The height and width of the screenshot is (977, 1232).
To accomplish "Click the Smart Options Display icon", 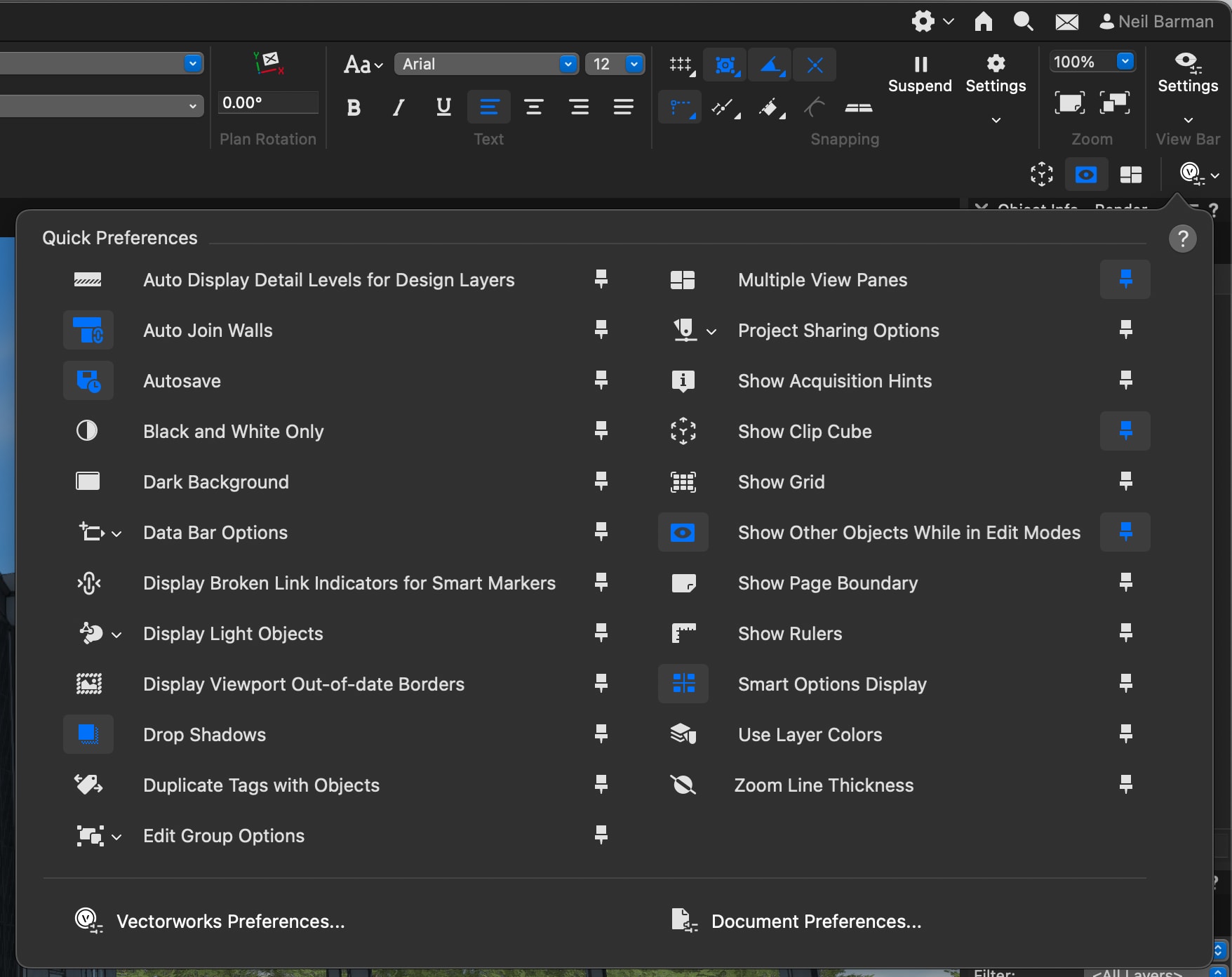I will (683, 684).
